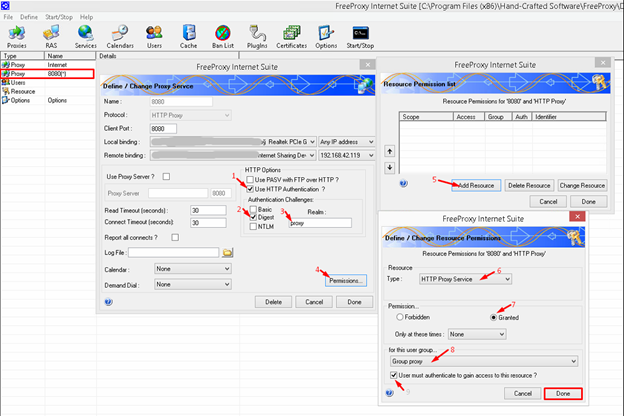
Task: Open the Any IP address dropdown
Action: [347, 142]
